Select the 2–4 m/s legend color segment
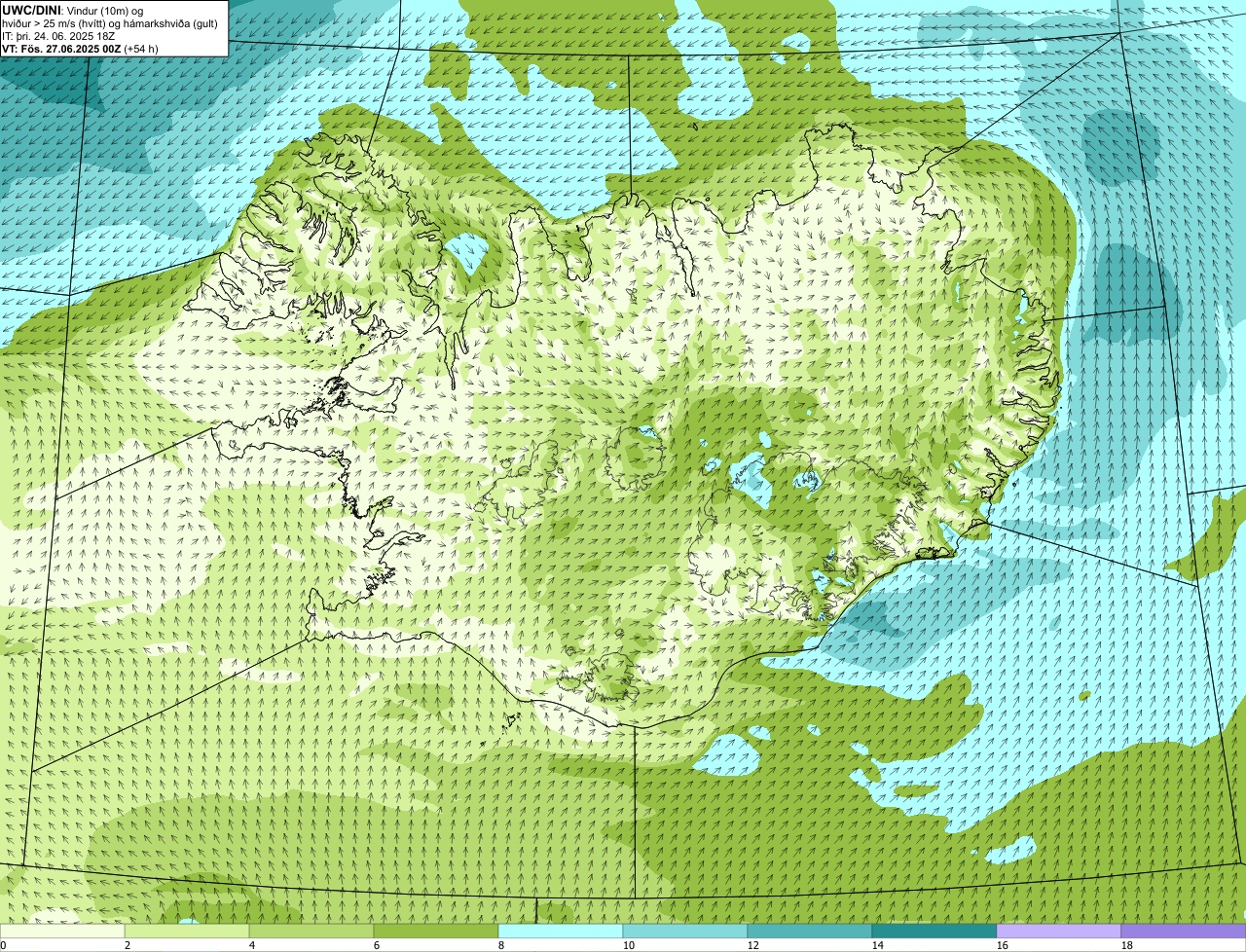Screen dimensions: 1246x952 (x=187, y=932)
